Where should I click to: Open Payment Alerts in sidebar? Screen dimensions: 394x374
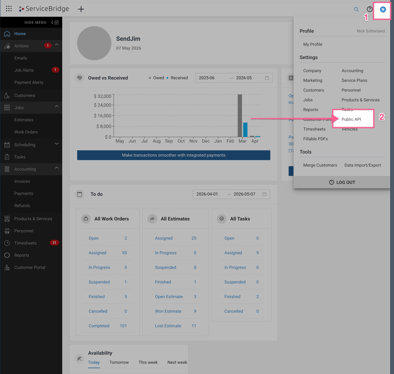tap(28, 82)
